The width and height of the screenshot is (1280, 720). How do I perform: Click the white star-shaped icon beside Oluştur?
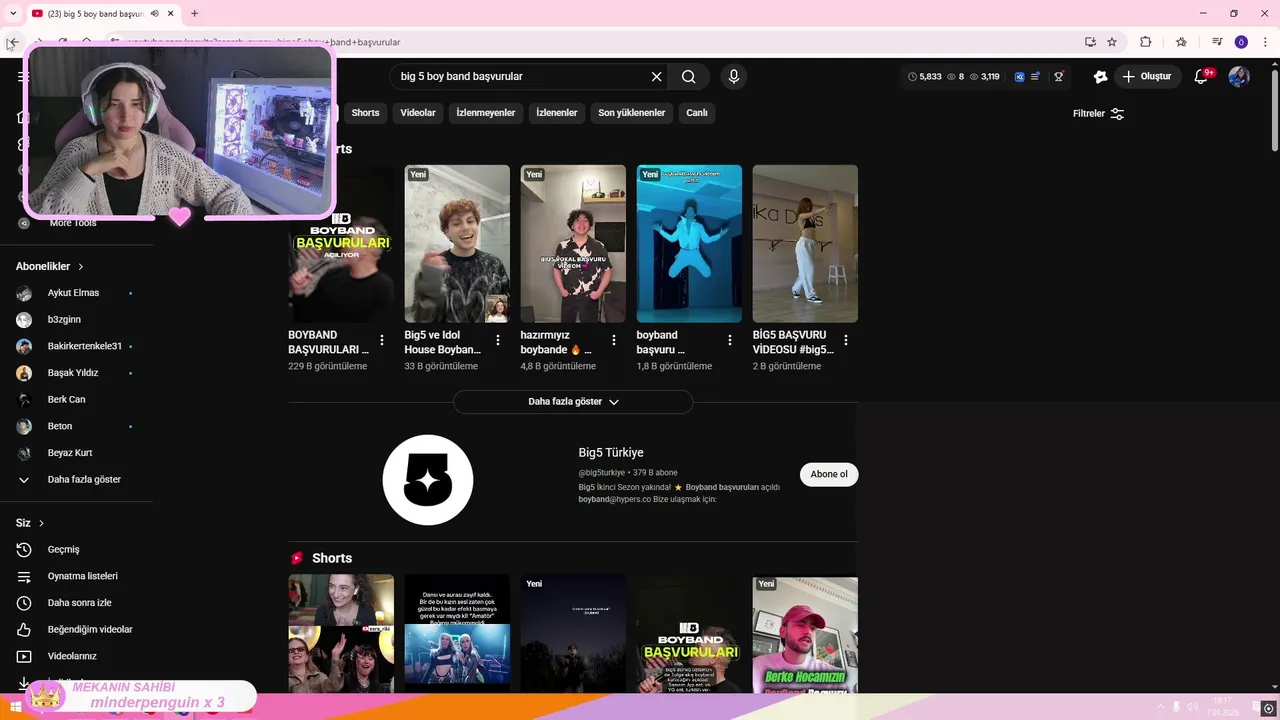click(1100, 77)
